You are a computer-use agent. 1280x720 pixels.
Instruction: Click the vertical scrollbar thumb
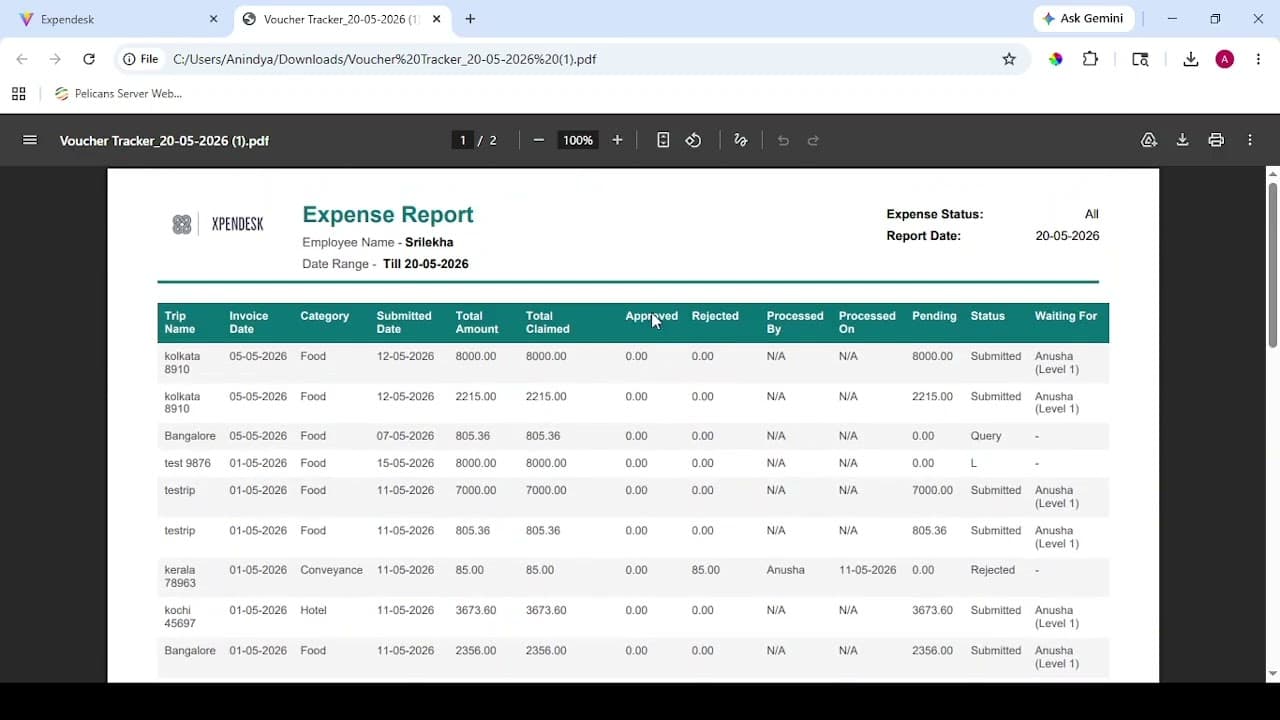click(1272, 265)
